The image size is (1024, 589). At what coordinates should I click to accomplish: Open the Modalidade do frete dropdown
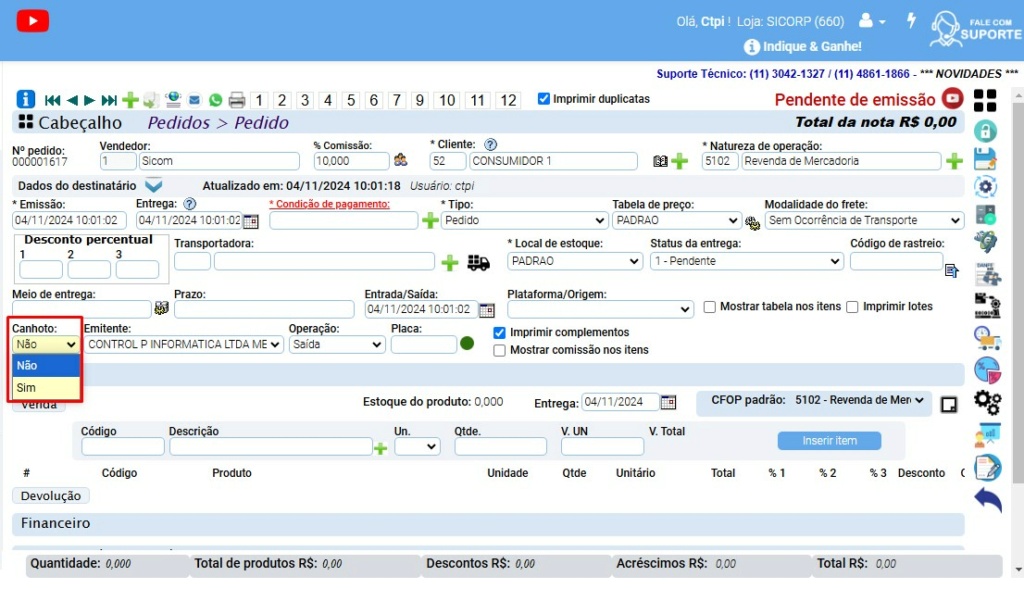point(864,221)
